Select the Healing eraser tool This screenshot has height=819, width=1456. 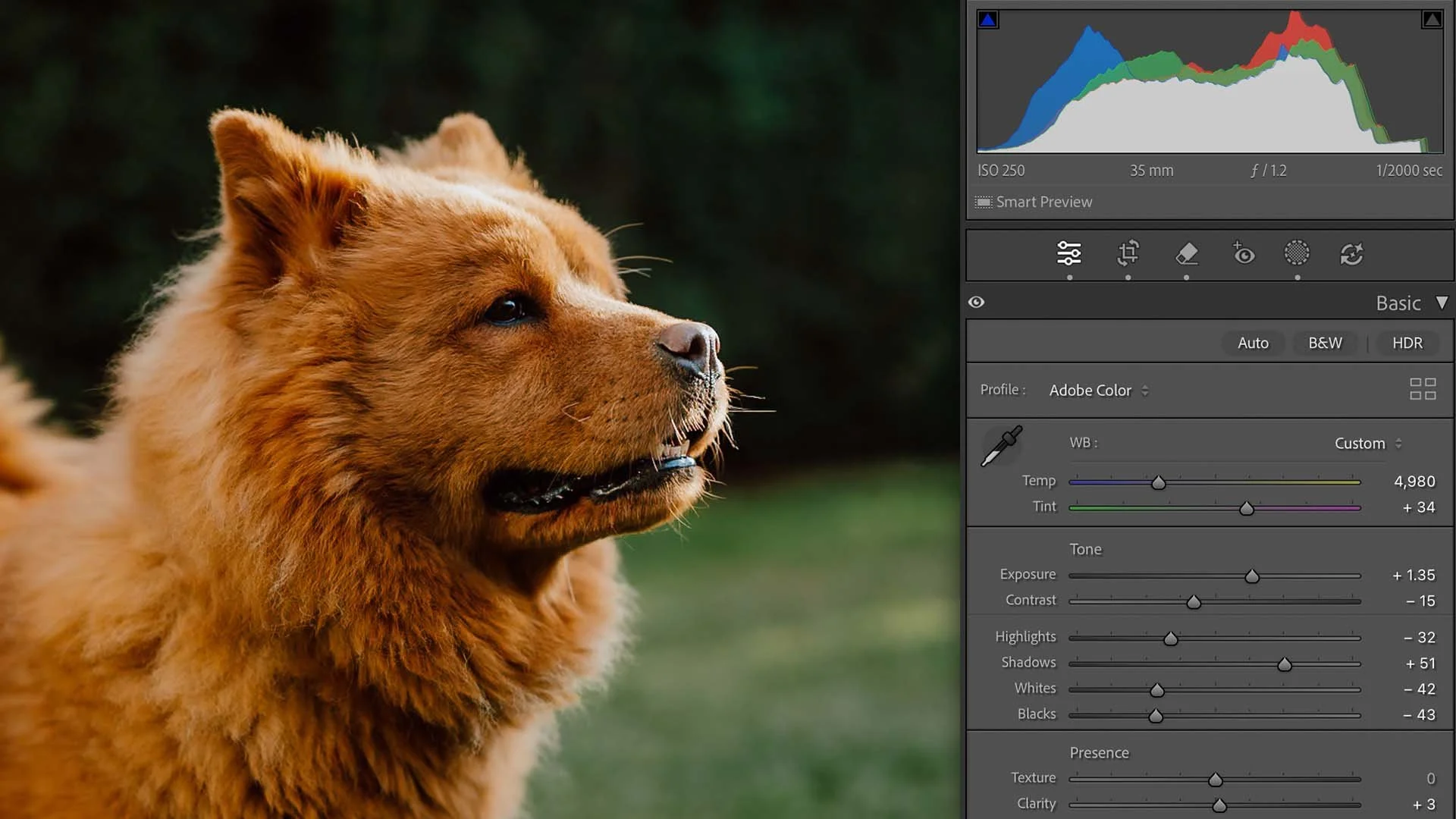[x=1186, y=253]
